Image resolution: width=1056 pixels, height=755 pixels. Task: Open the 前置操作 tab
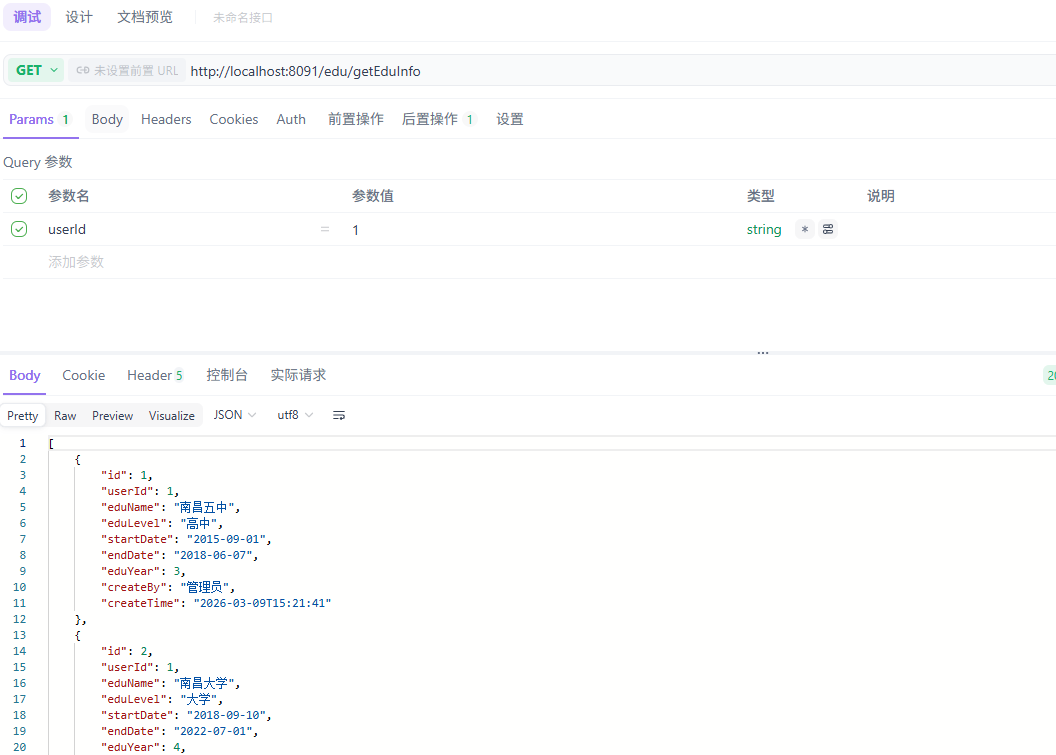pos(356,119)
